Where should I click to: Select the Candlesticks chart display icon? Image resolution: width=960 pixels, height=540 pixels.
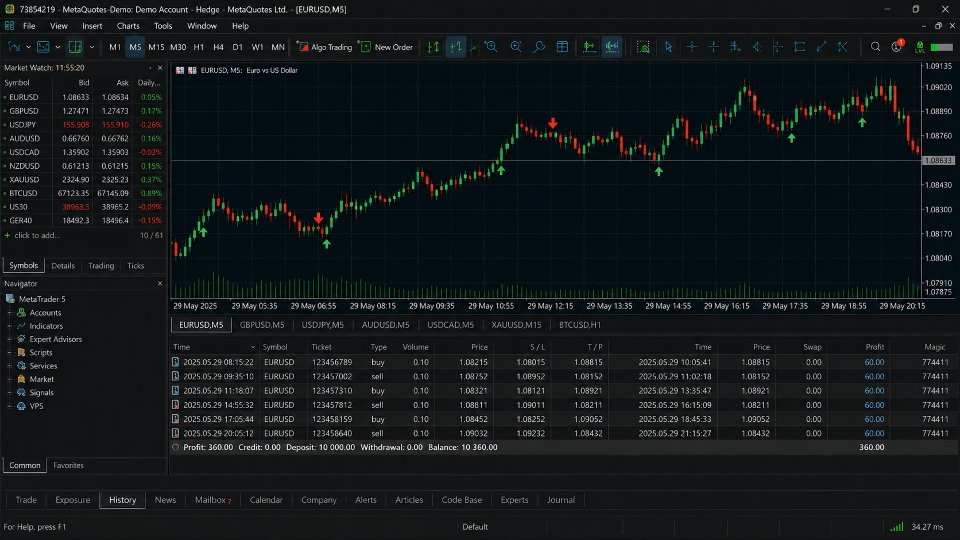456,47
